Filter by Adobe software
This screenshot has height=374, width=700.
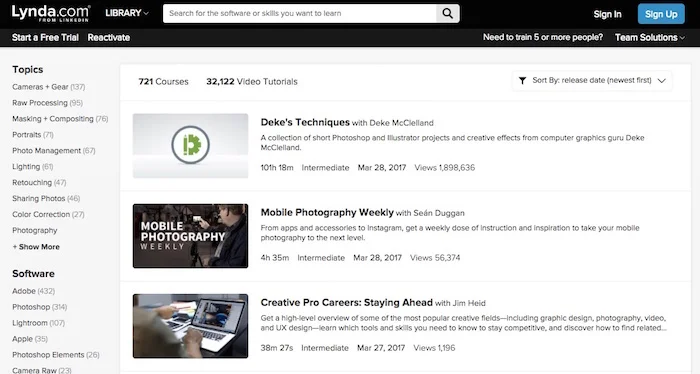[33, 291]
